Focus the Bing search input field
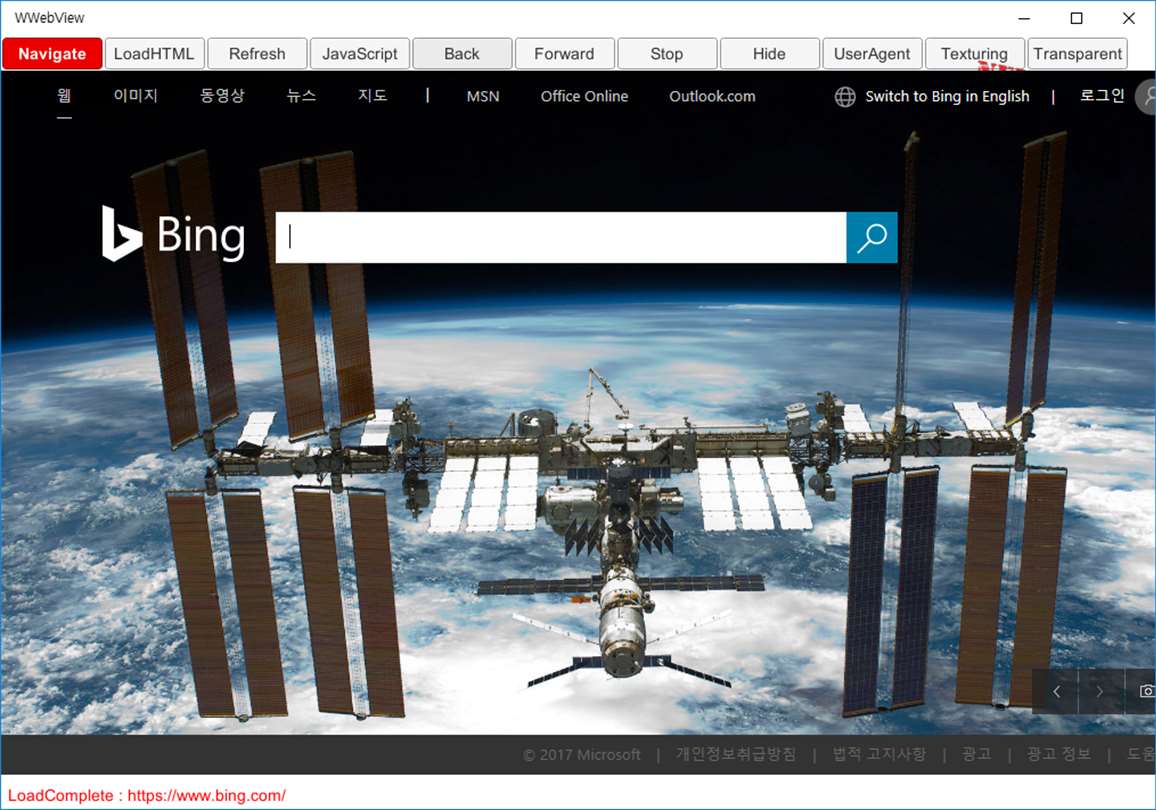Viewport: 1156px width, 810px height. tap(560, 237)
